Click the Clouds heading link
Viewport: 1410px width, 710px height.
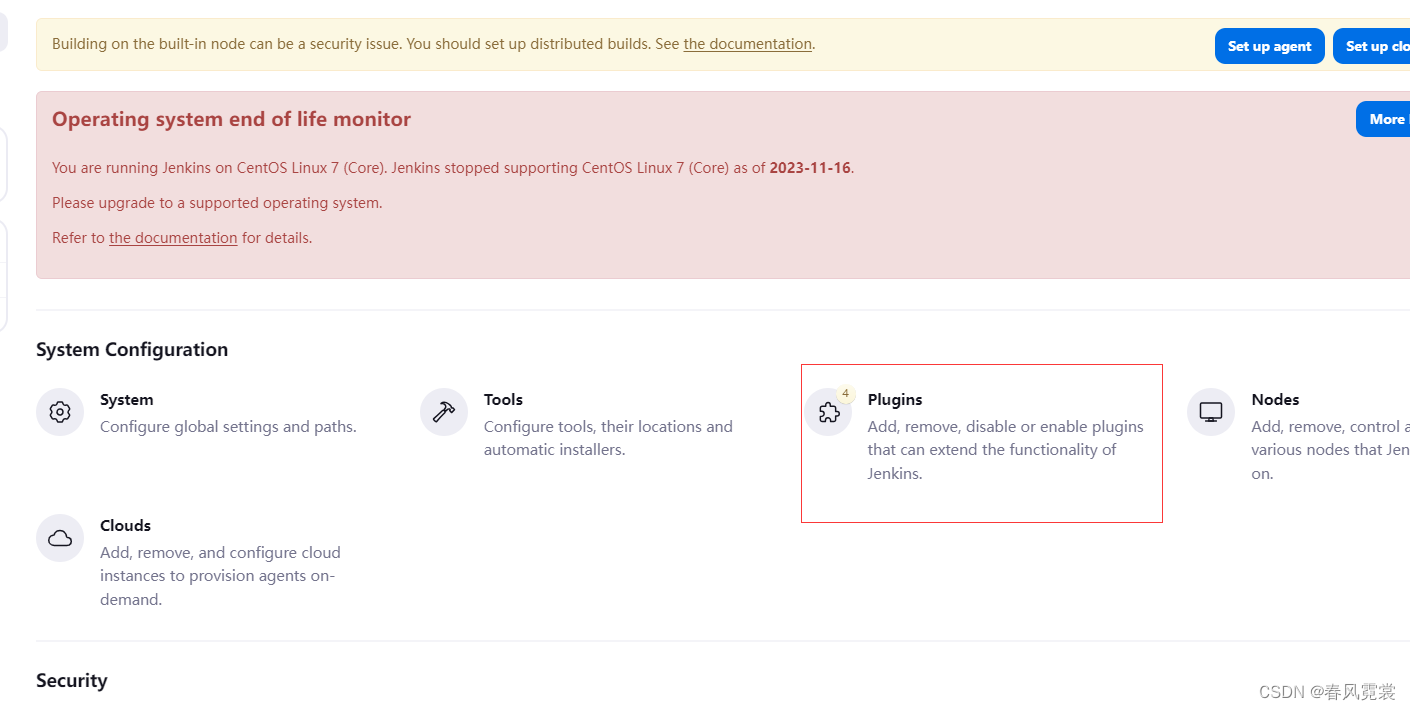[125, 525]
